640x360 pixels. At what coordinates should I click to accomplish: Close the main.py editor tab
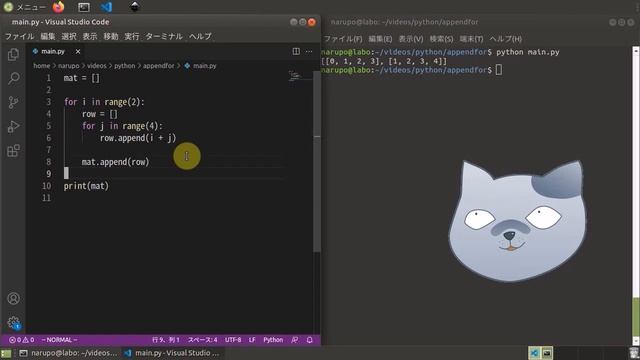[78, 51]
